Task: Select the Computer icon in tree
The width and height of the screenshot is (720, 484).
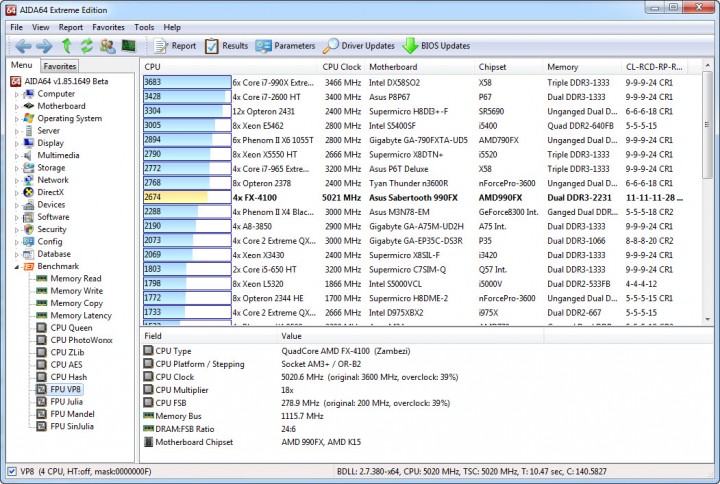Action: coord(28,94)
